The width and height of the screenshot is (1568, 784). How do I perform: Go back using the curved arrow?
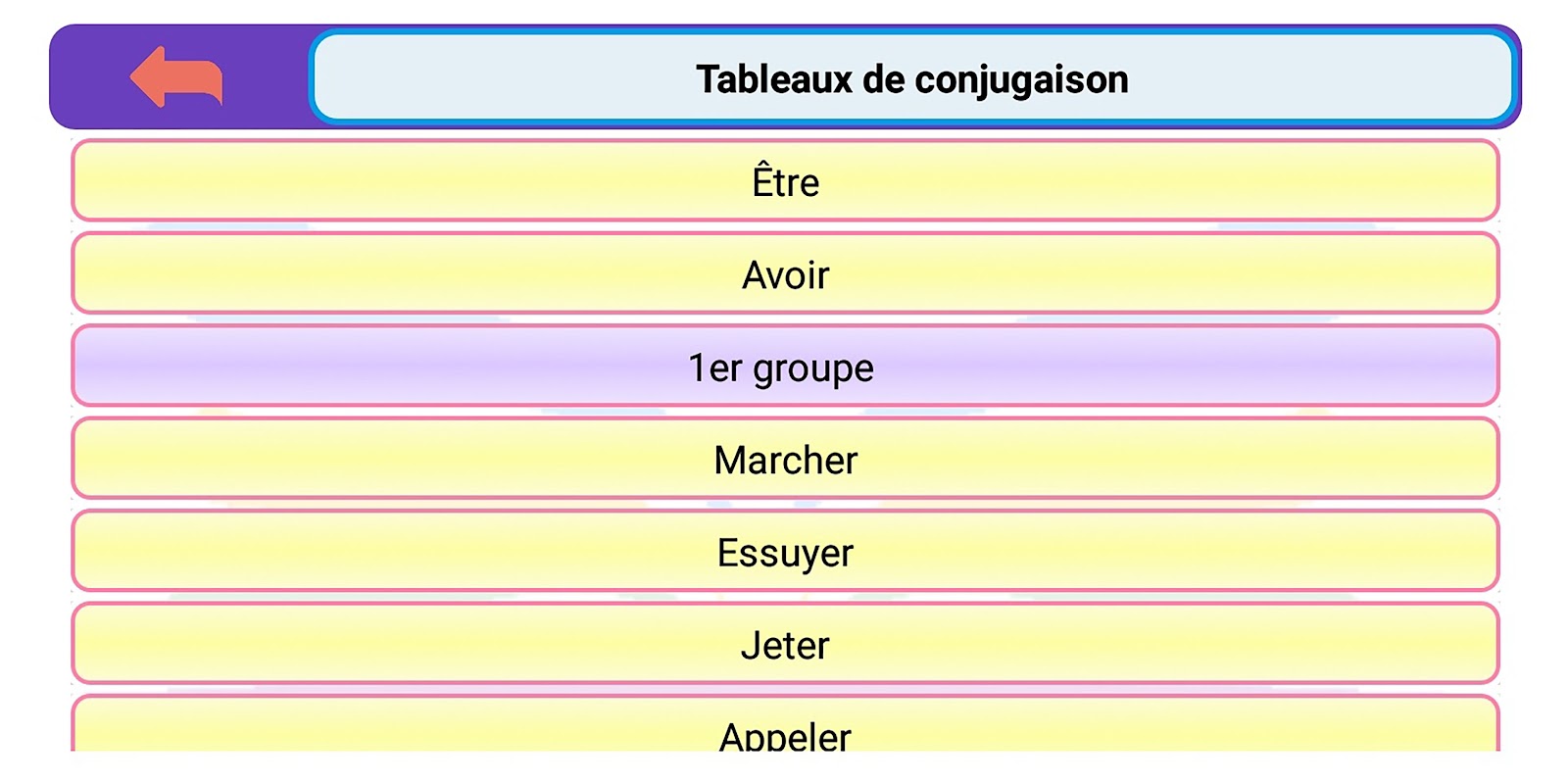176,77
